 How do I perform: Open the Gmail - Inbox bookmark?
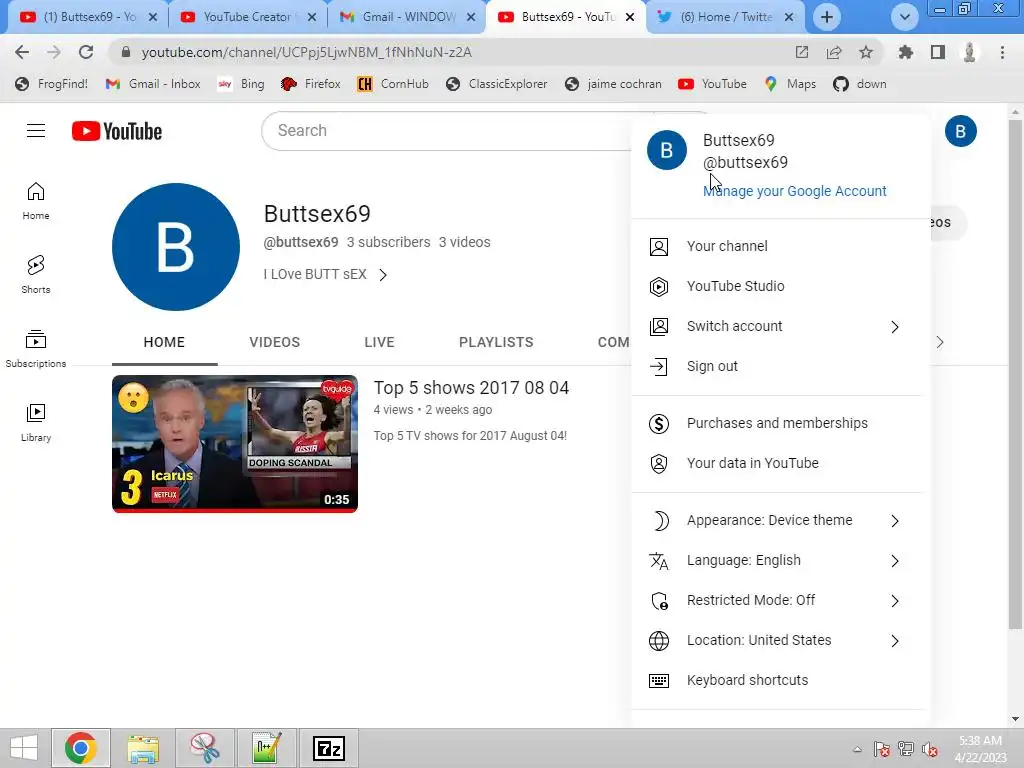[153, 84]
